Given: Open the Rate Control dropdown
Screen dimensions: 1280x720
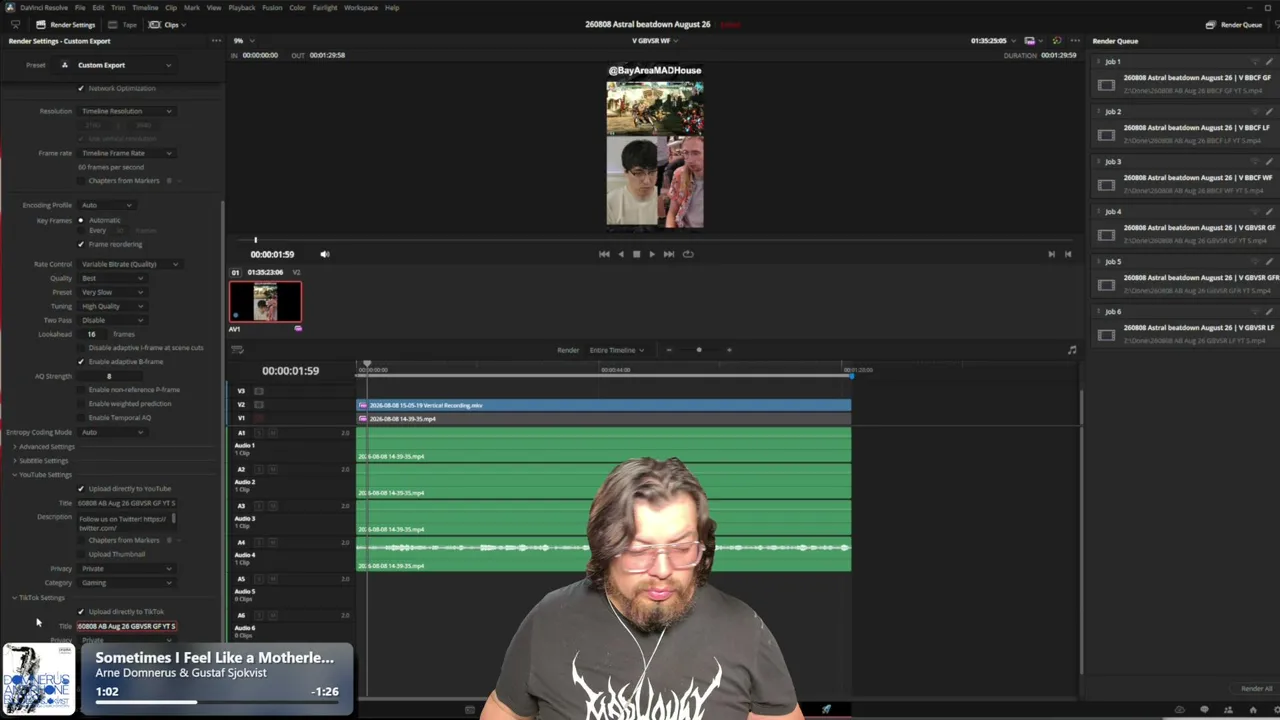Looking at the screenshot, I should [129, 264].
